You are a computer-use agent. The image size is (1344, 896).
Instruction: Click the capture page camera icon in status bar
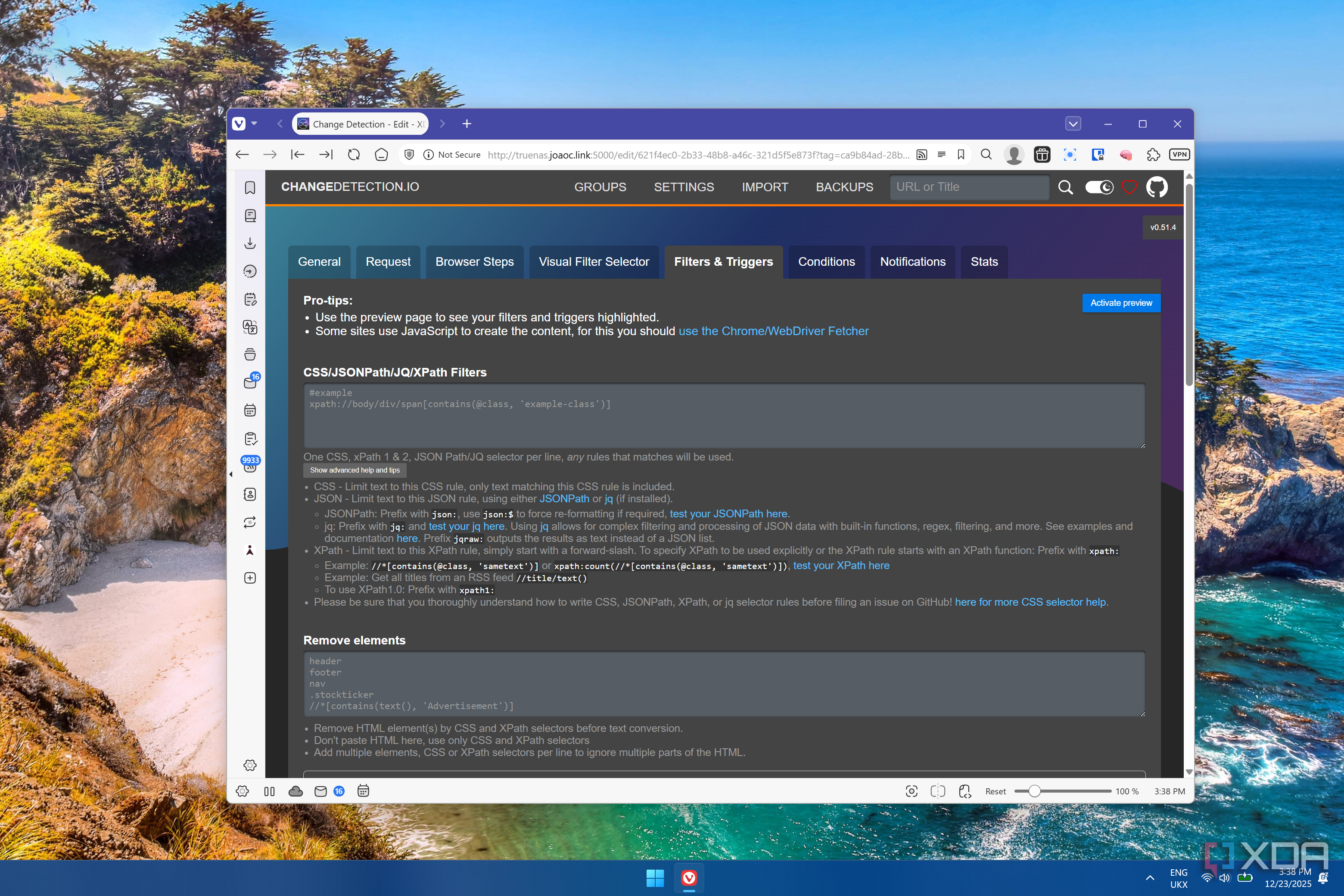pos(912,791)
